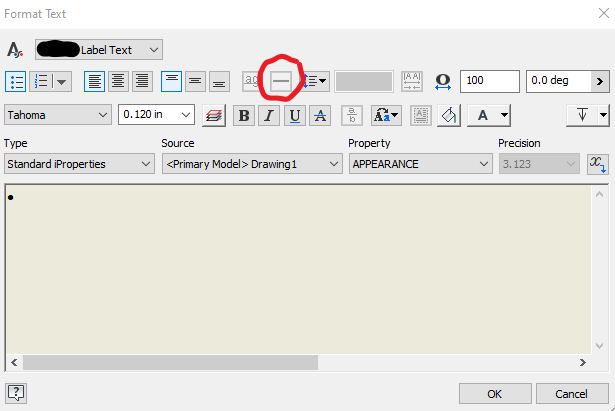Edit rotation angle field showing 0.0 deg
Screen dimensions: 615x411
pyautogui.click(x=559, y=81)
